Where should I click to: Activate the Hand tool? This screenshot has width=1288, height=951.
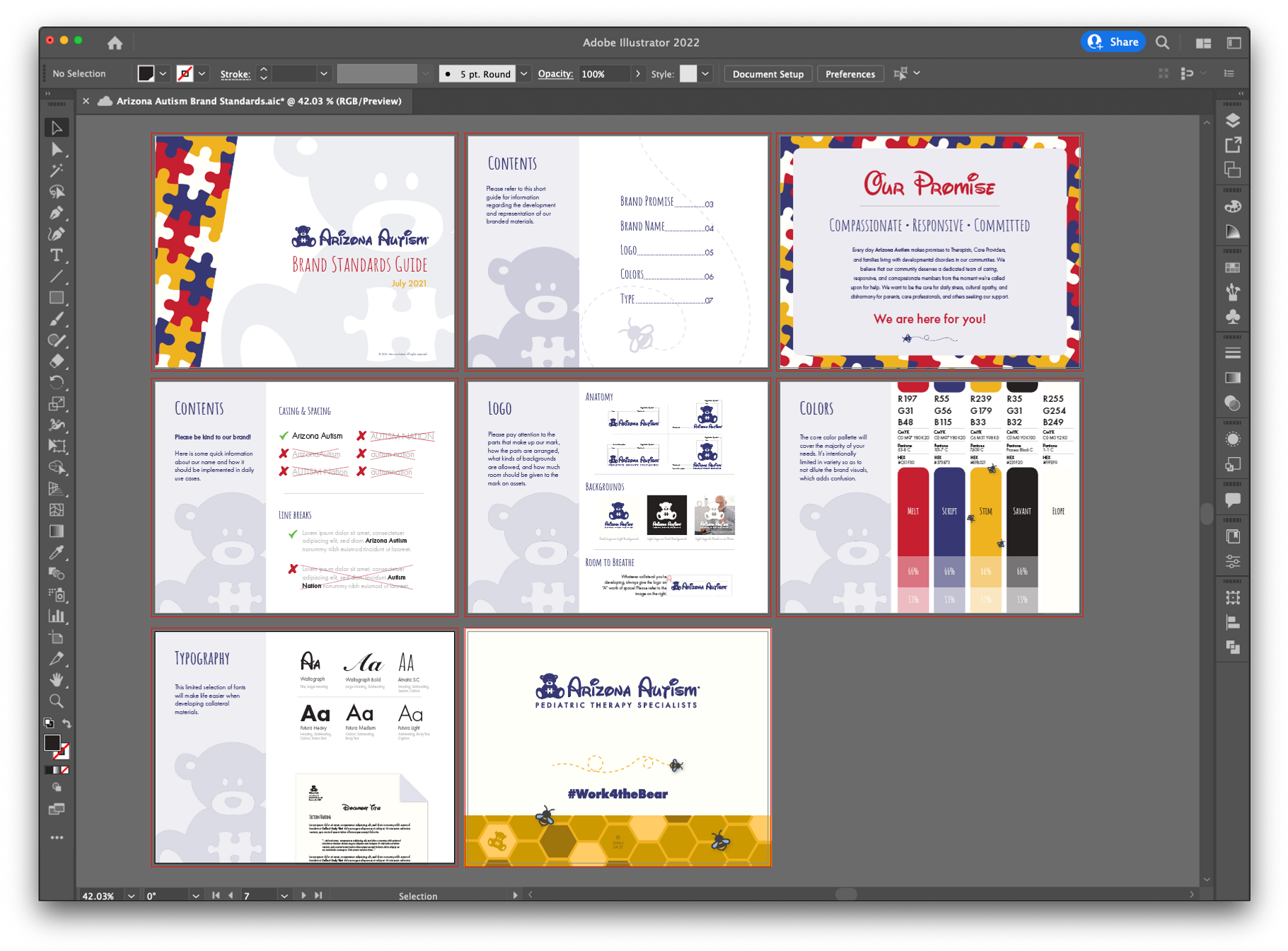tap(57, 680)
